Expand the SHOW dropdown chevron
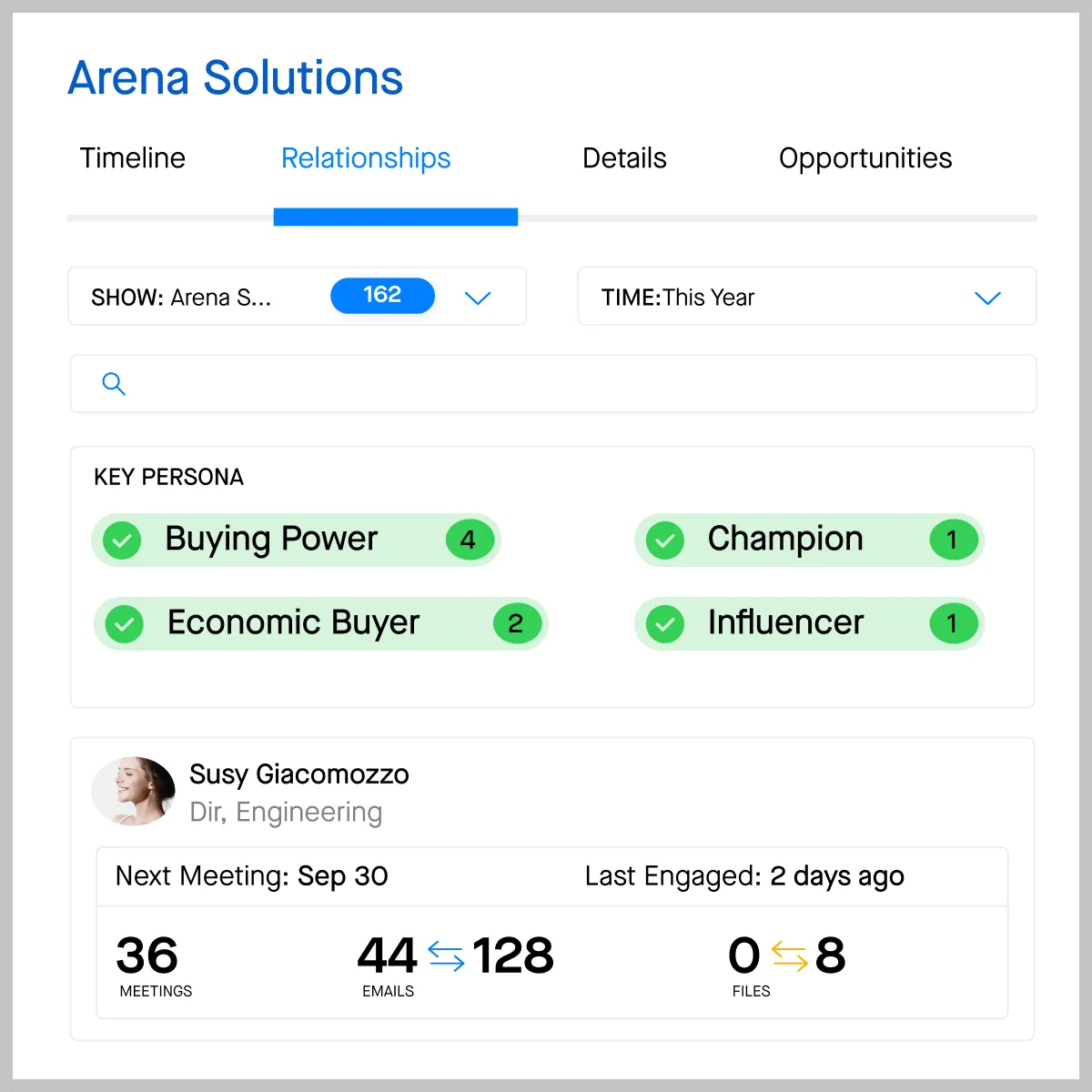The width and height of the screenshot is (1092, 1092). point(478,298)
